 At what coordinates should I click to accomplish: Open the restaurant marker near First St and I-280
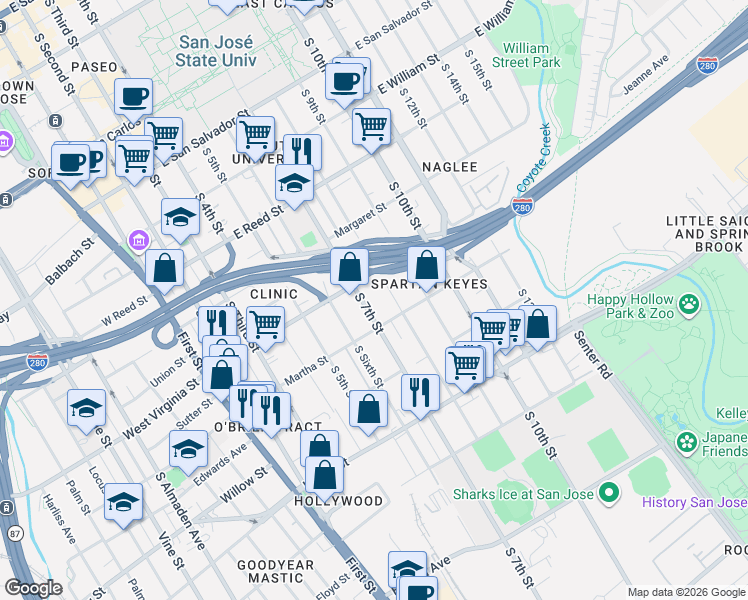pos(218,322)
